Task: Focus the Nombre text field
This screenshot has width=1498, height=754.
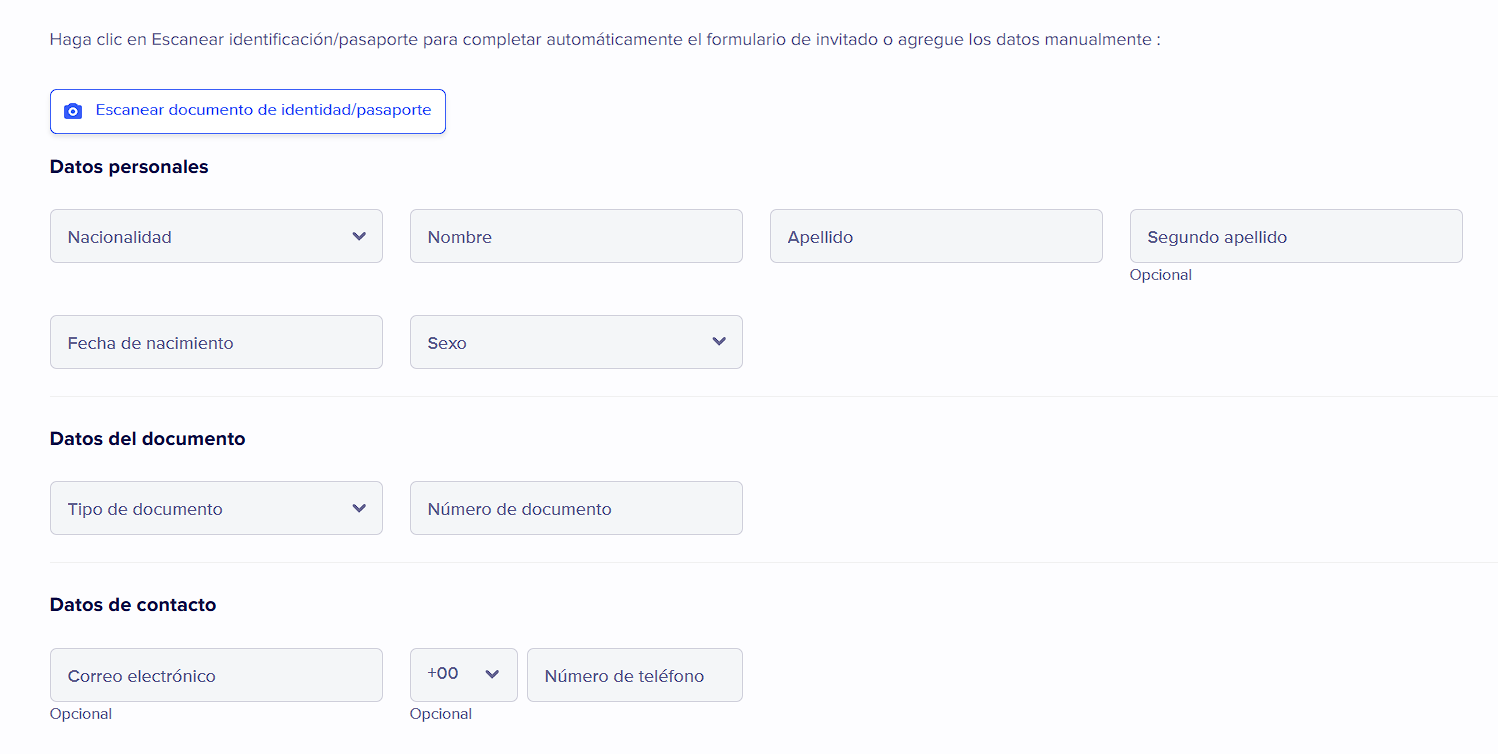Action: 576,236
